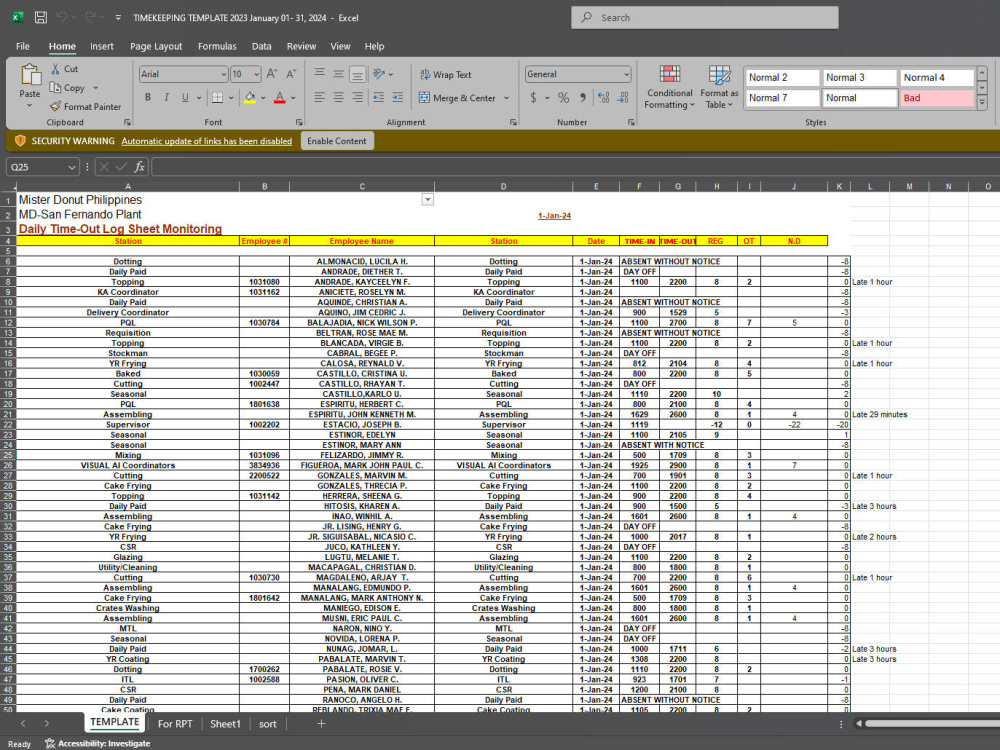Expand Paste options arrow
Screen dimensions: 1000x750
tap(30, 105)
